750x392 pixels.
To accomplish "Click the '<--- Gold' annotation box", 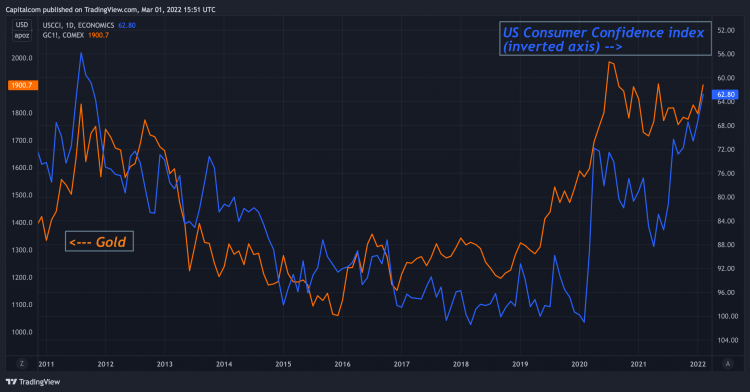I will pos(99,241).
